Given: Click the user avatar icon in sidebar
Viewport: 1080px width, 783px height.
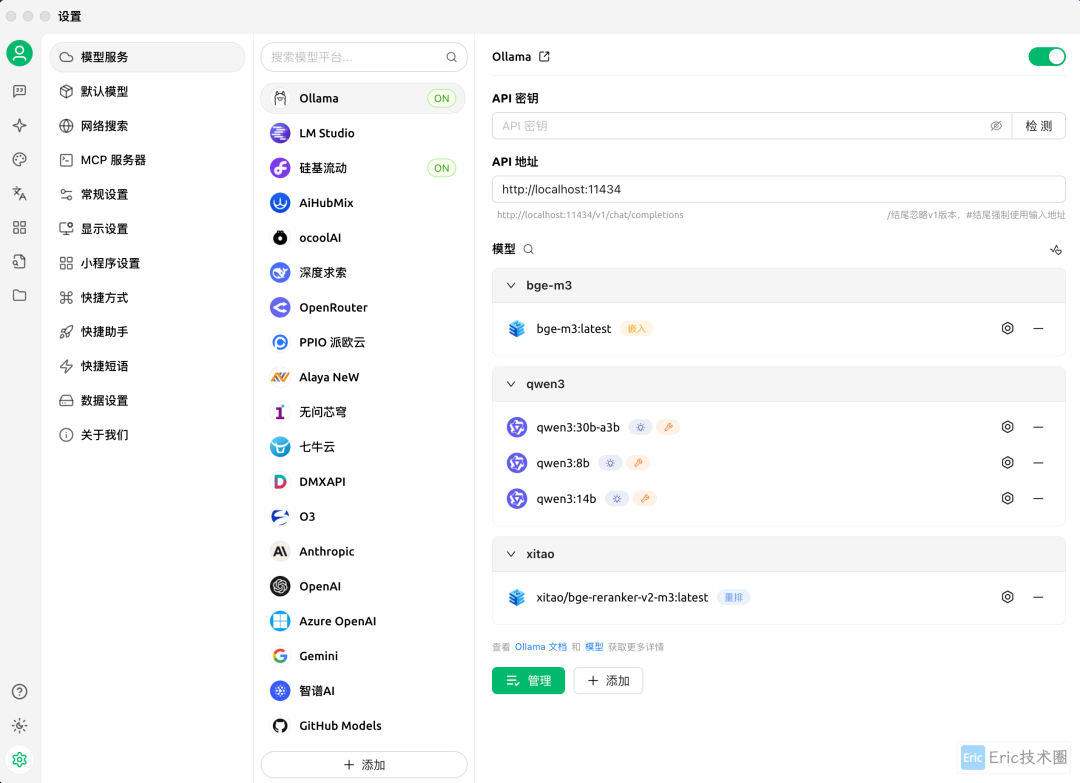Looking at the screenshot, I should tap(19, 53).
